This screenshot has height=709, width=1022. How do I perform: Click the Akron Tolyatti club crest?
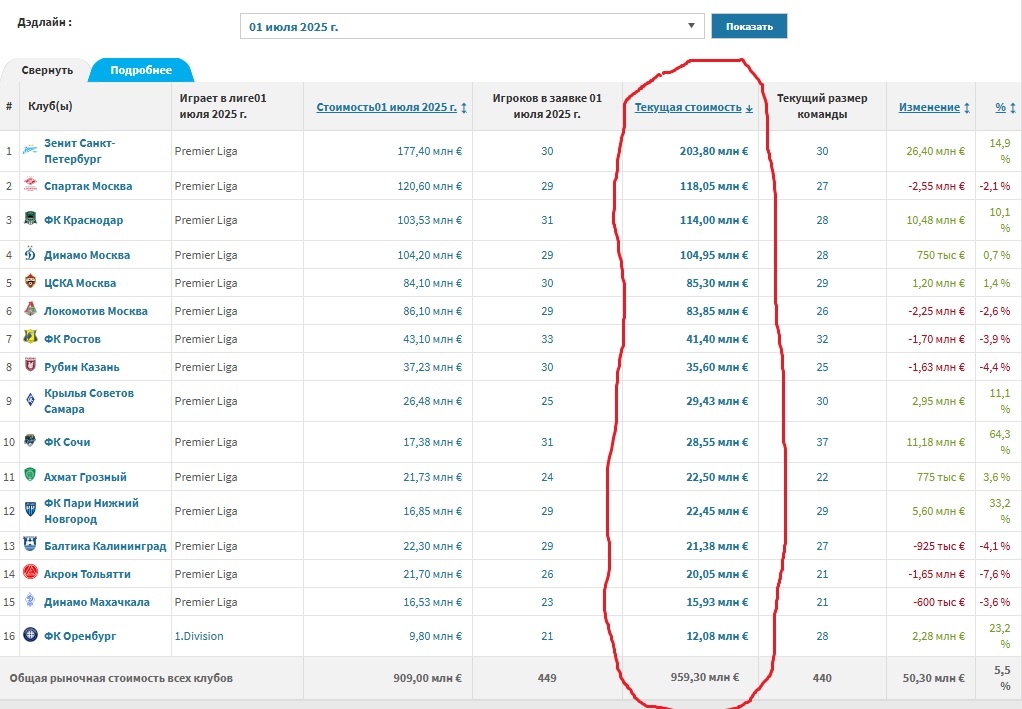[x=30, y=572]
